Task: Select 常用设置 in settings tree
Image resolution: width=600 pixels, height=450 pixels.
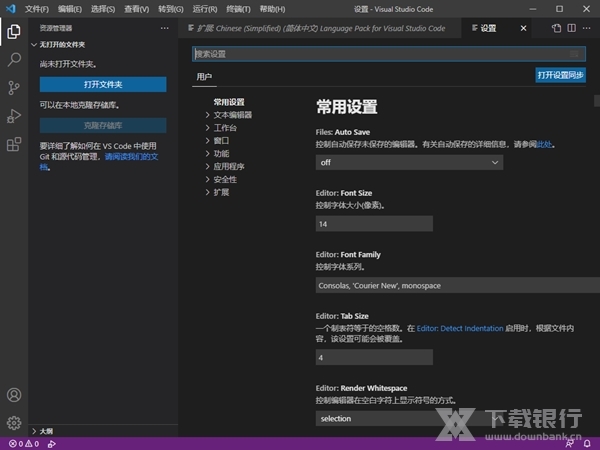Action: [x=229, y=102]
